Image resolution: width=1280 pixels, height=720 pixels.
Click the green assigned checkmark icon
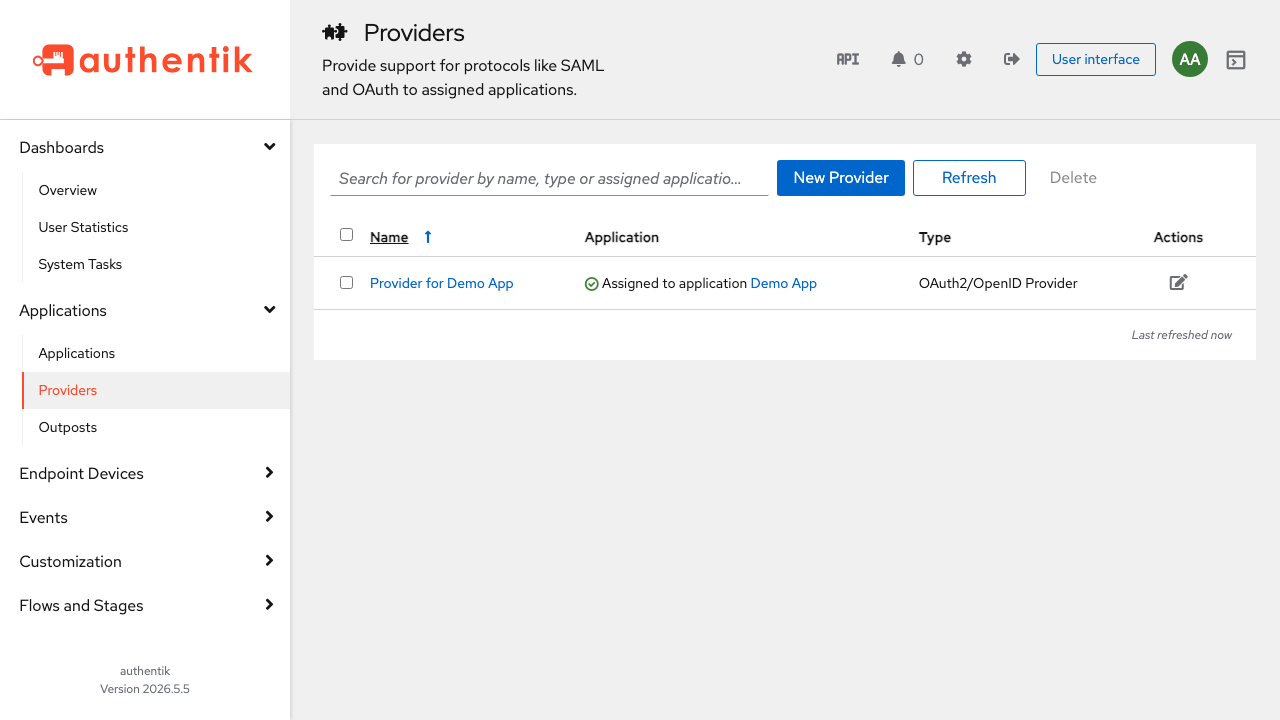pyautogui.click(x=591, y=284)
